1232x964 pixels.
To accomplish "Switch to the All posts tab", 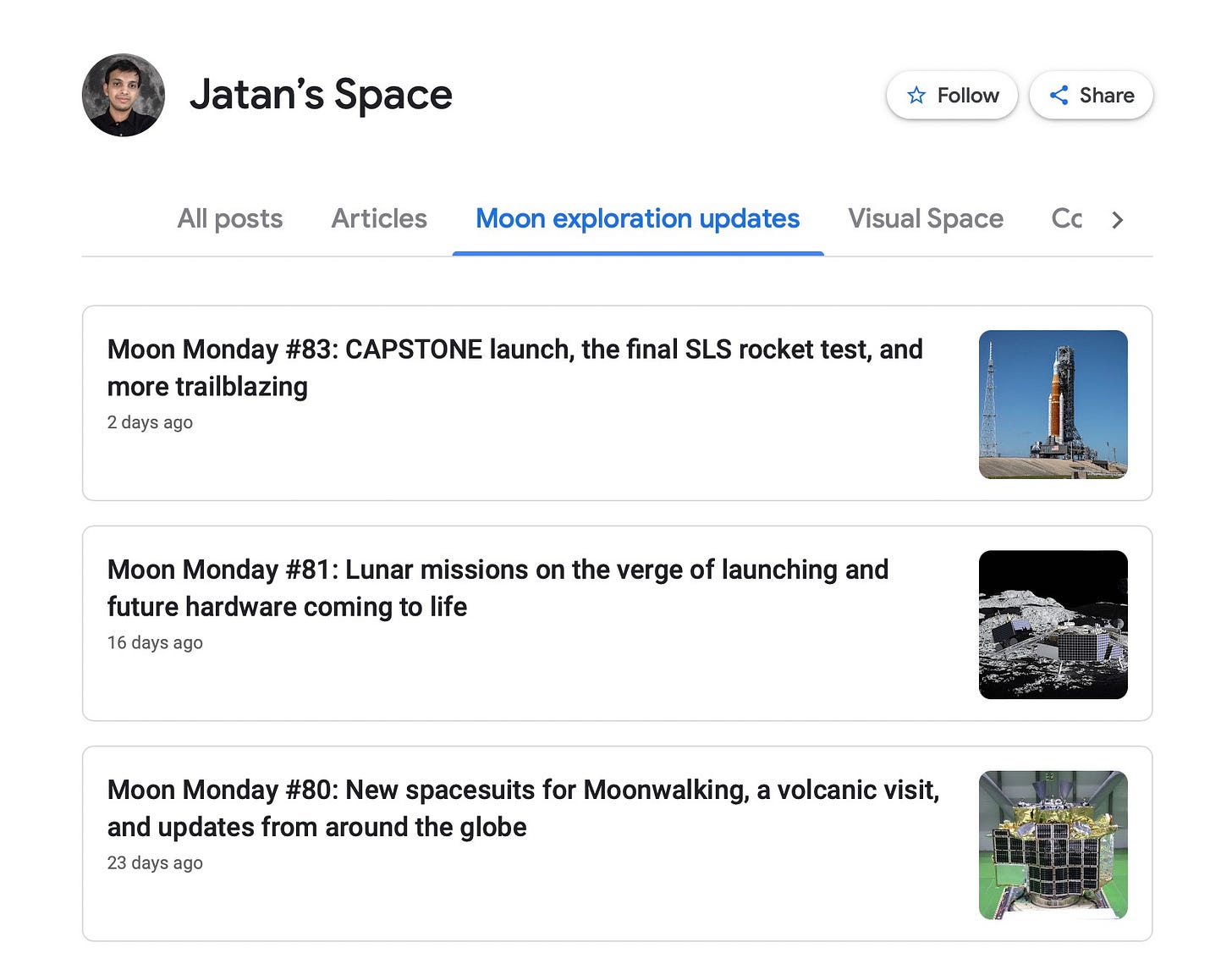I will pos(230,218).
